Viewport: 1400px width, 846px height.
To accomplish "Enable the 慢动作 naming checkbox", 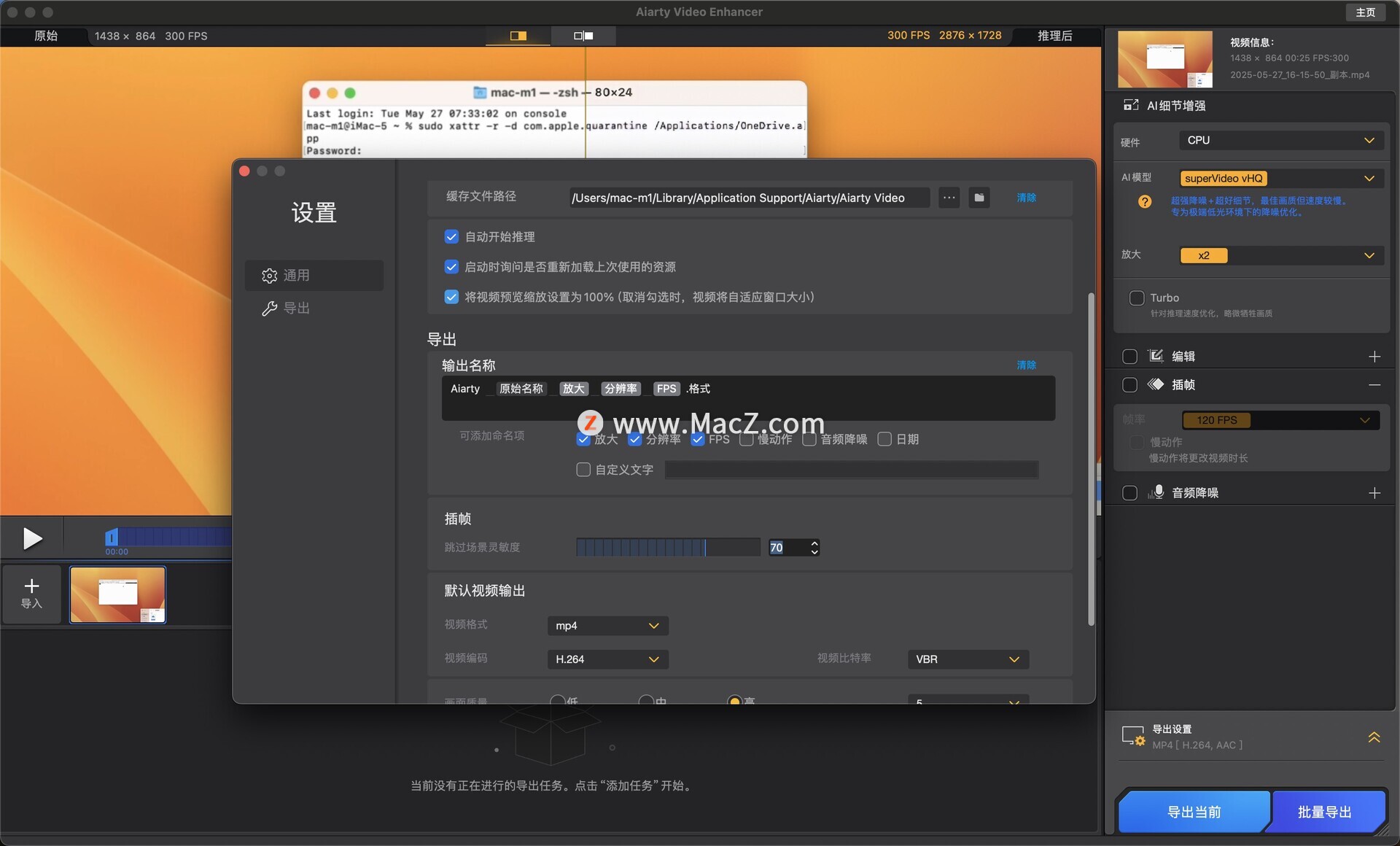I will pos(746,439).
